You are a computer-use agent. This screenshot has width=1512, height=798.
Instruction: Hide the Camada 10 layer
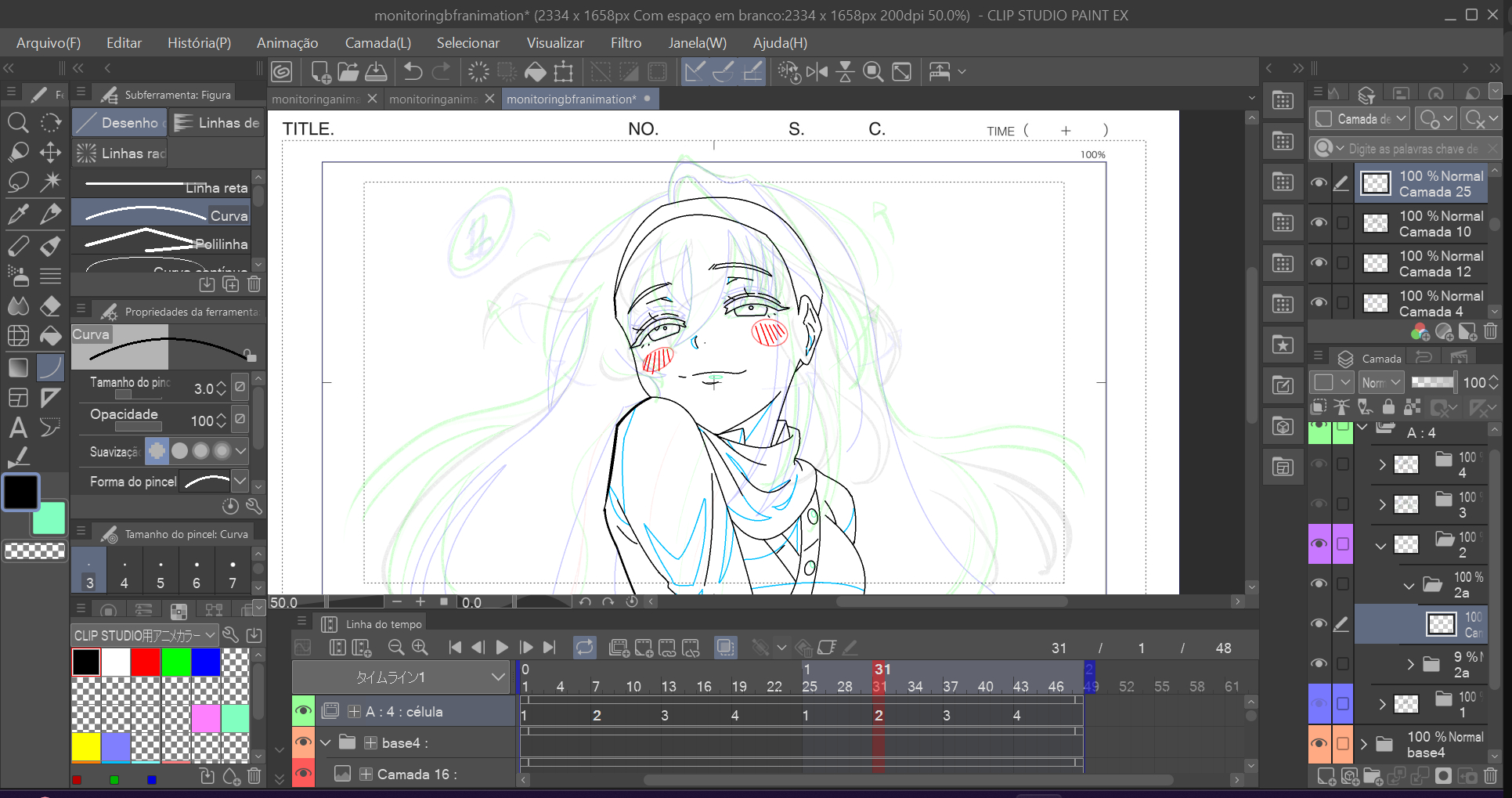click(x=1319, y=223)
